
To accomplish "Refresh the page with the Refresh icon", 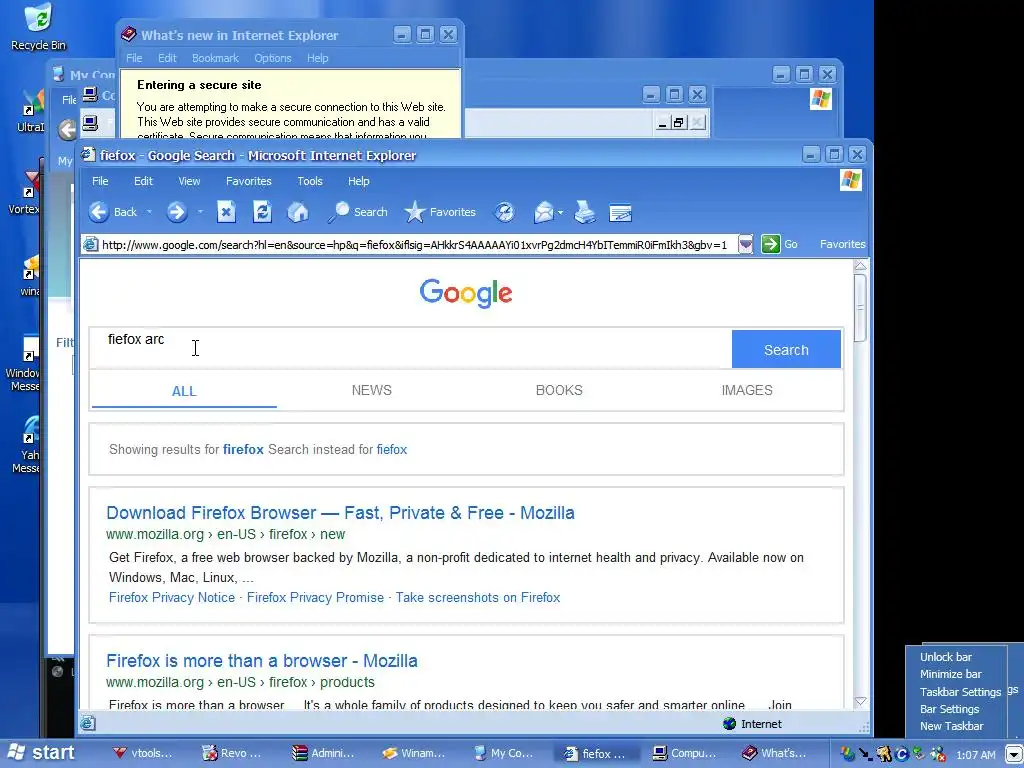I will point(262,212).
